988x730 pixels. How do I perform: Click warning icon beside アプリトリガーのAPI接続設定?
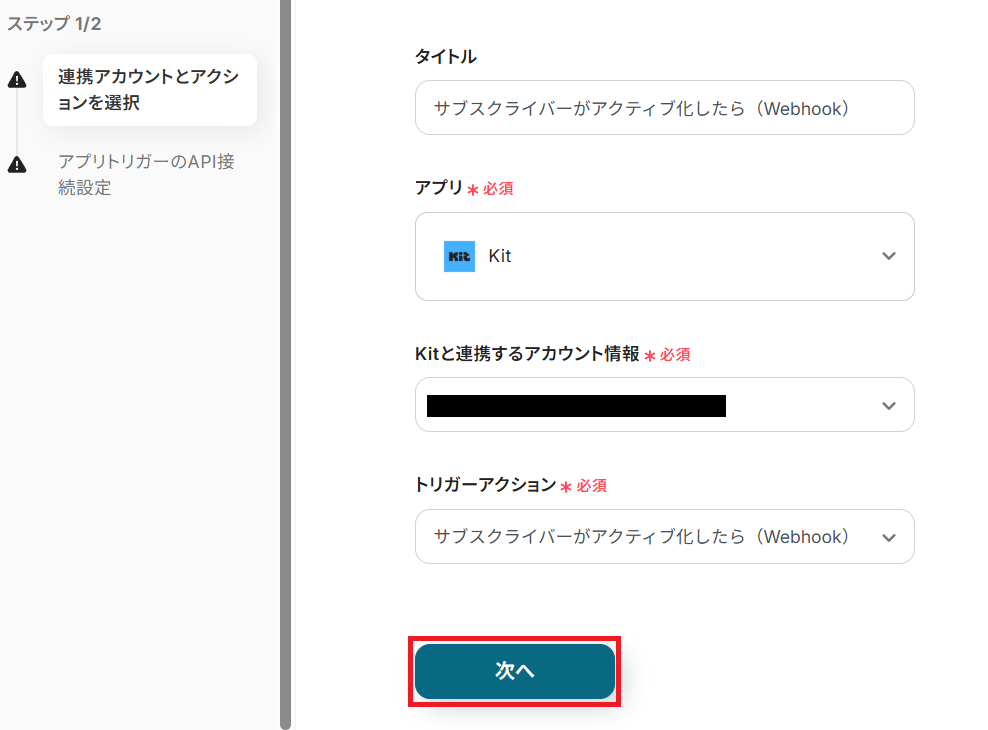[17, 165]
